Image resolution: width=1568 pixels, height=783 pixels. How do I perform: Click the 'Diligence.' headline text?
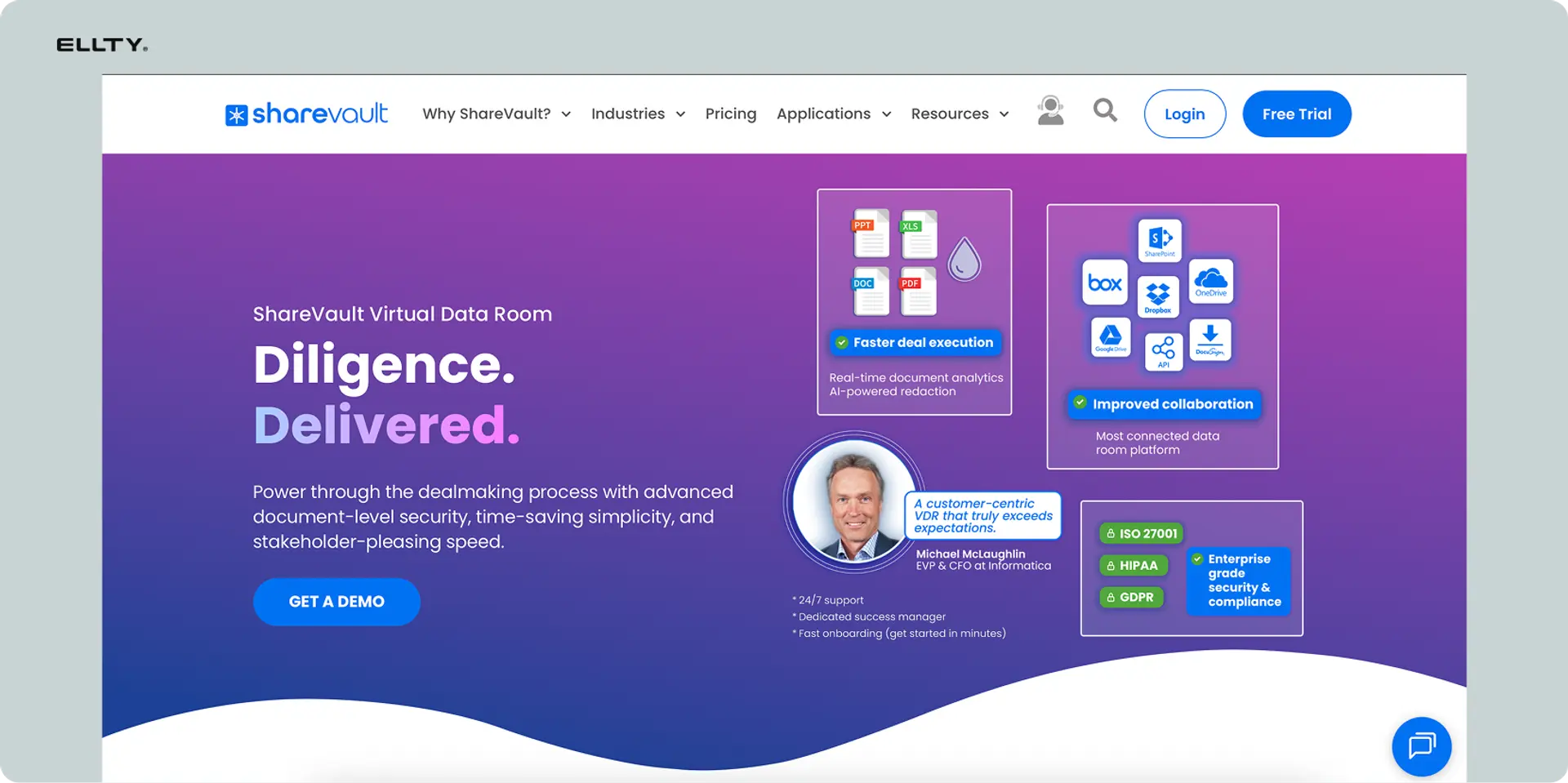384,364
